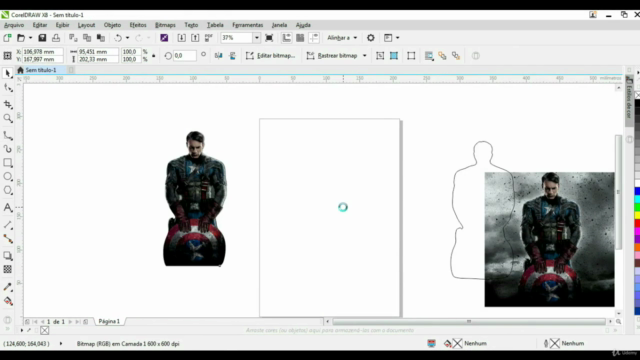
Task: Open the zoom level 37% dropdown arrow
Action: click(x=257, y=38)
